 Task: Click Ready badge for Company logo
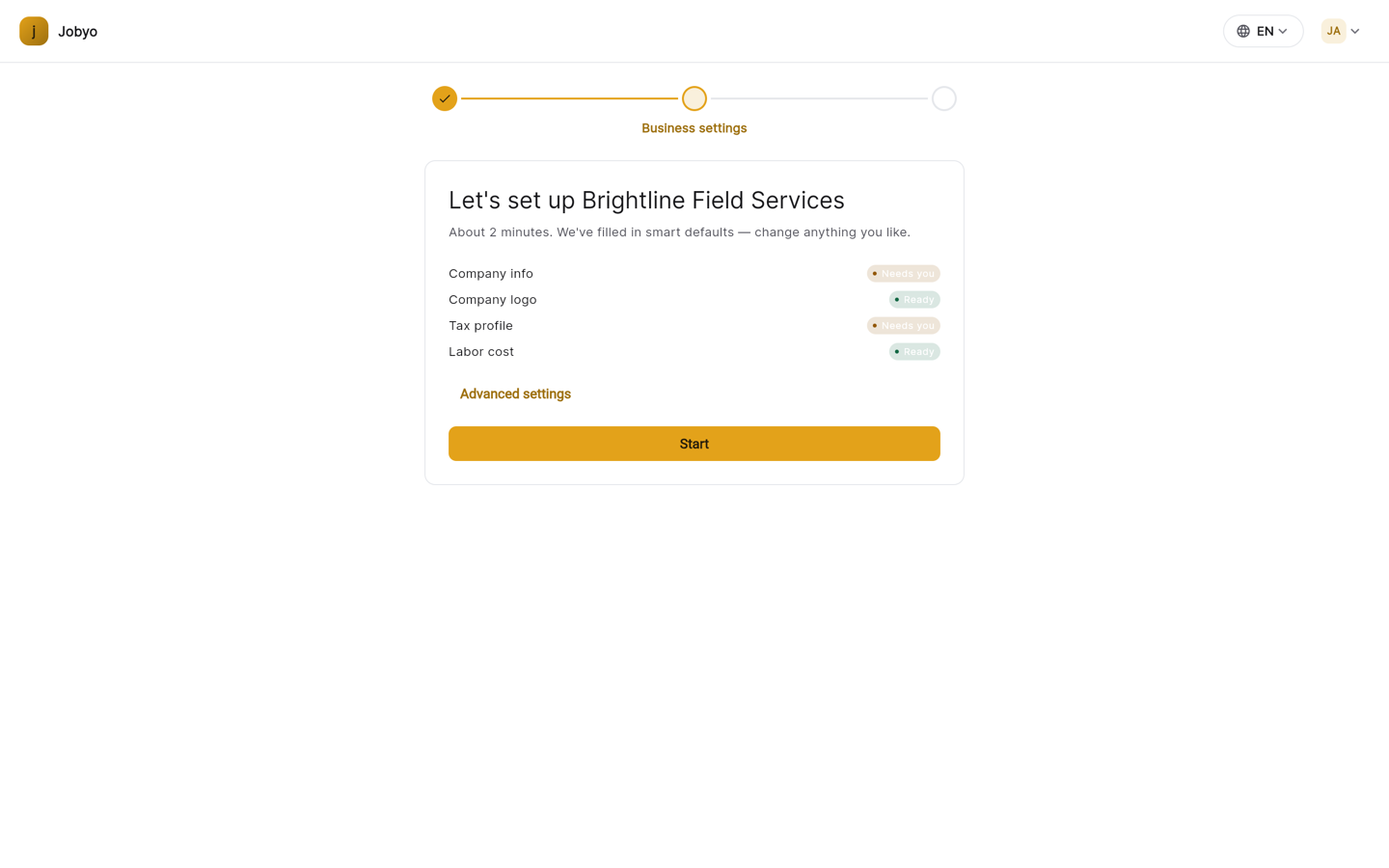click(914, 300)
